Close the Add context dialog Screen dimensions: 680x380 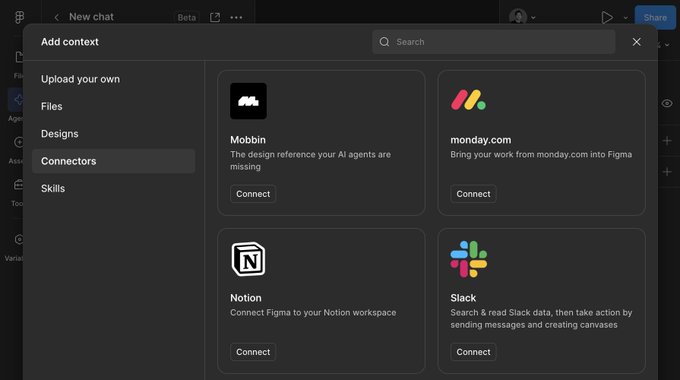pos(636,42)
